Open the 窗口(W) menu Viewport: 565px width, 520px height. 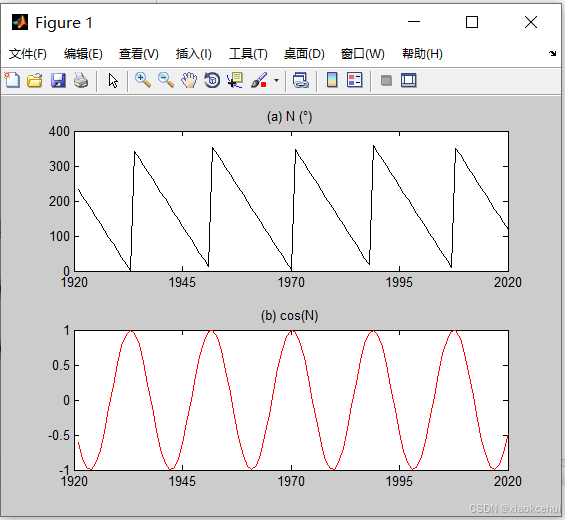pos(362,54)
